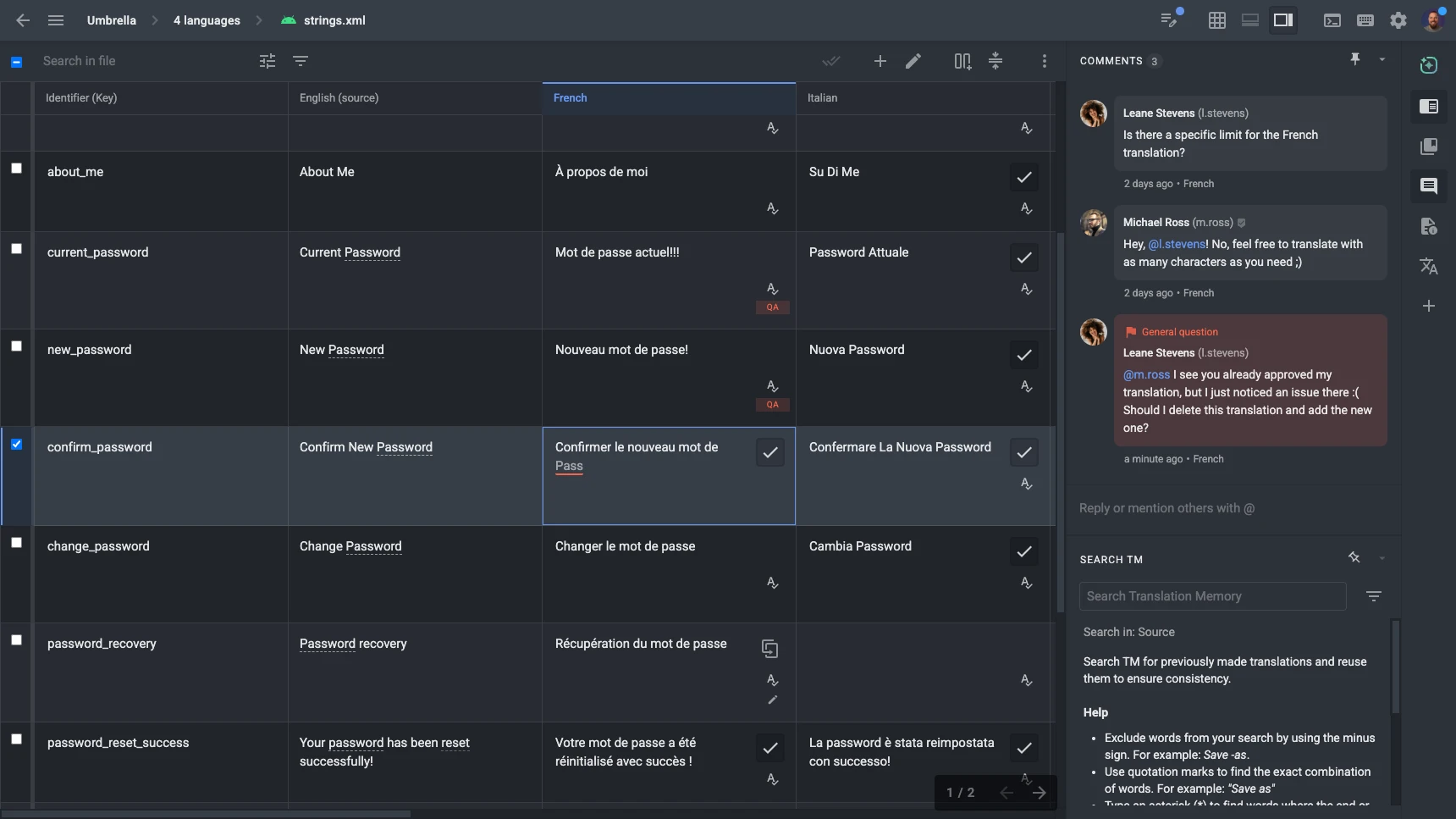The width and height of the screenshot is (1456, 819).
Task: Open the filter icon next to search field
Action: coord(300,61)
